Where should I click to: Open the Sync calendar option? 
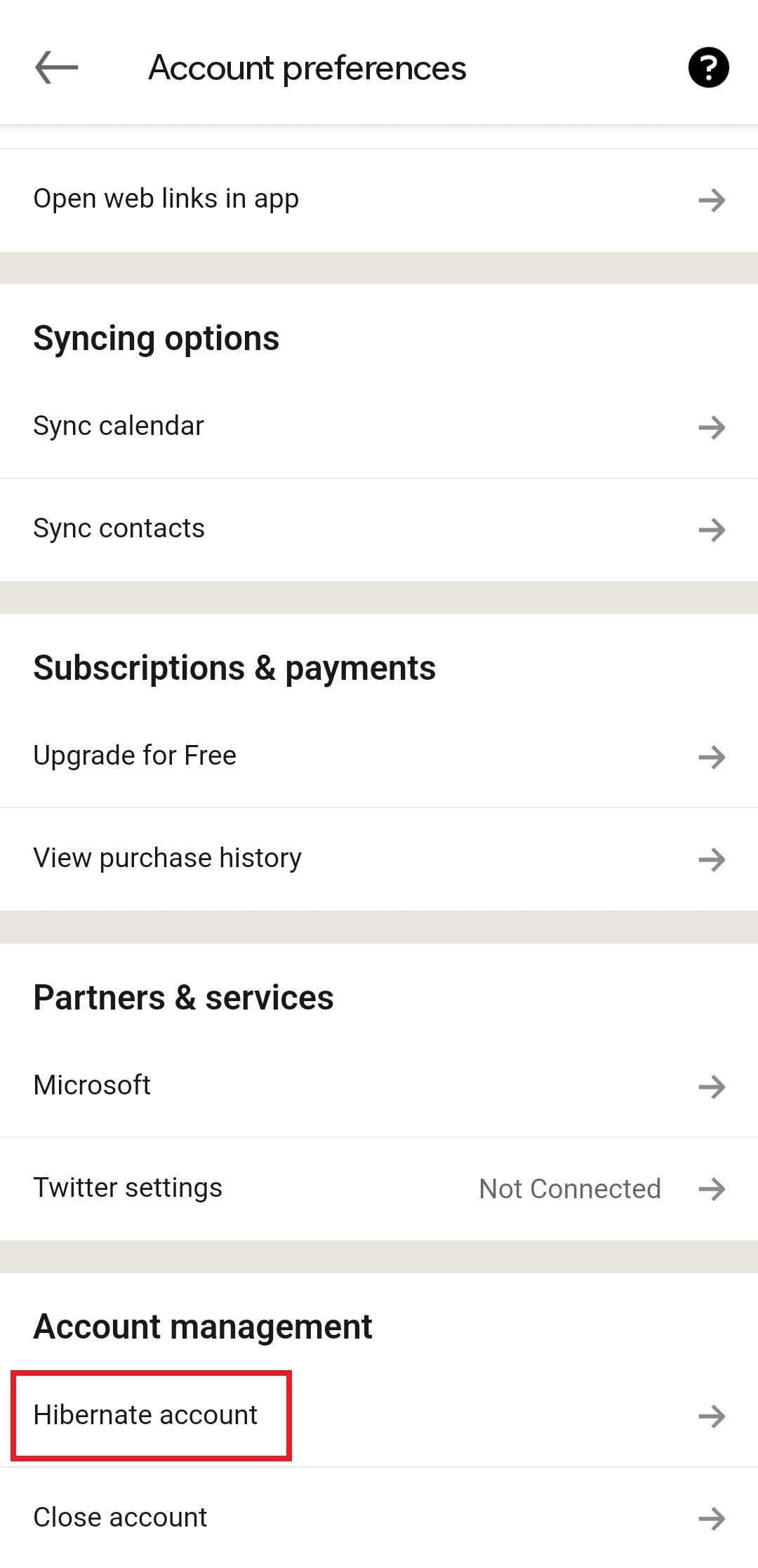(x=119, y=426)
